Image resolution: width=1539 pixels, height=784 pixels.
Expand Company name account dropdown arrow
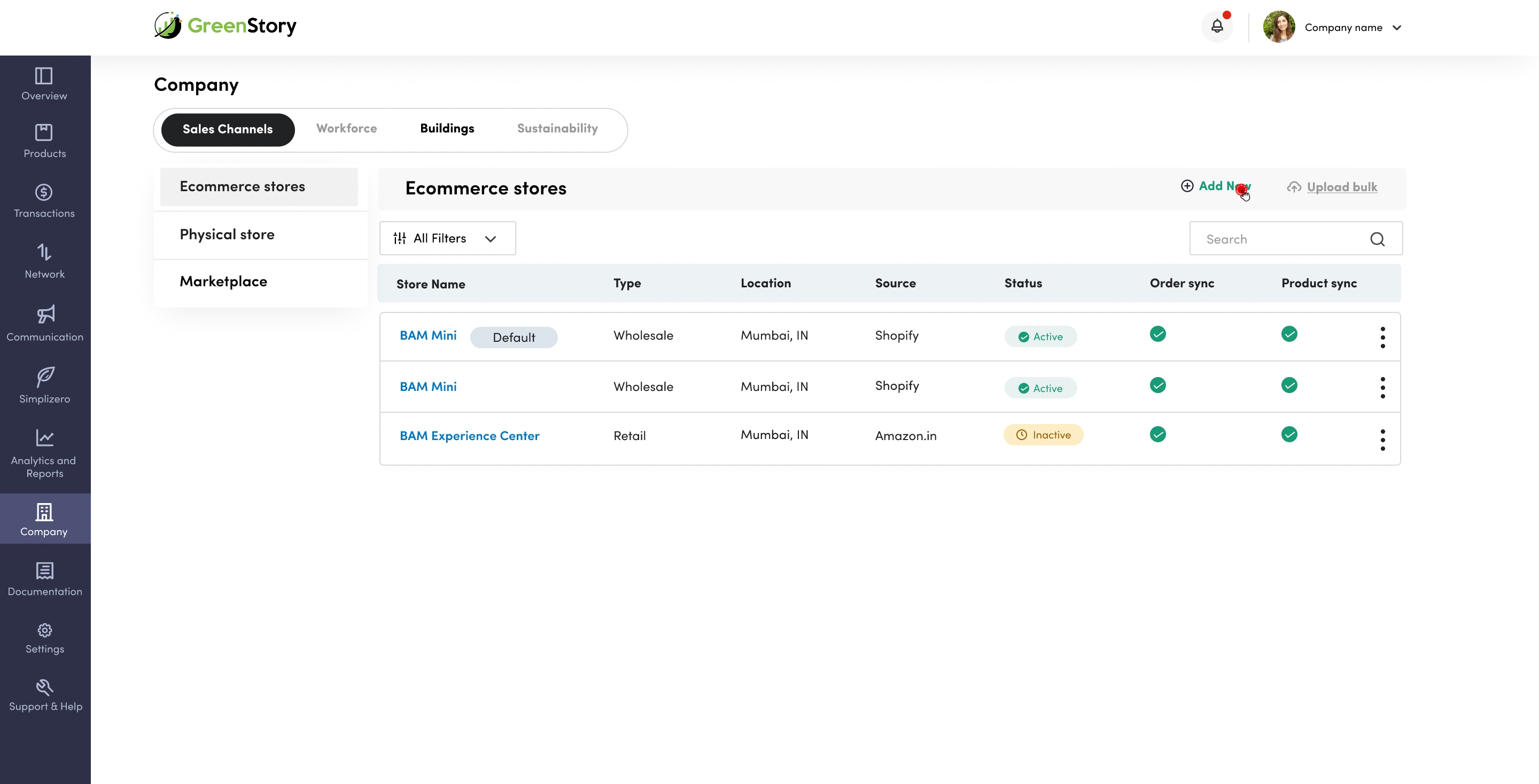[1397, 27]
